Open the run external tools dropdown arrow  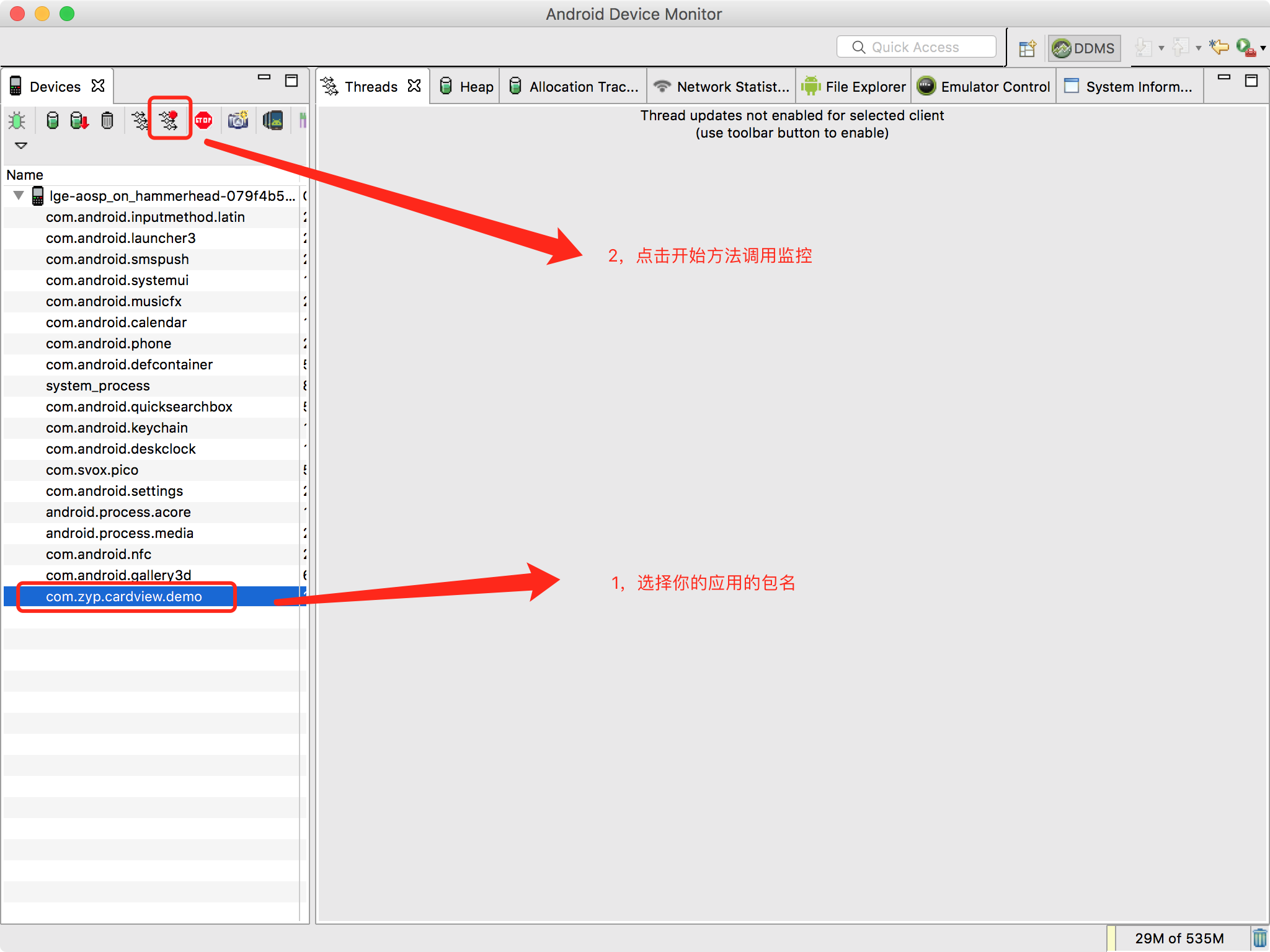[1263, 48]
